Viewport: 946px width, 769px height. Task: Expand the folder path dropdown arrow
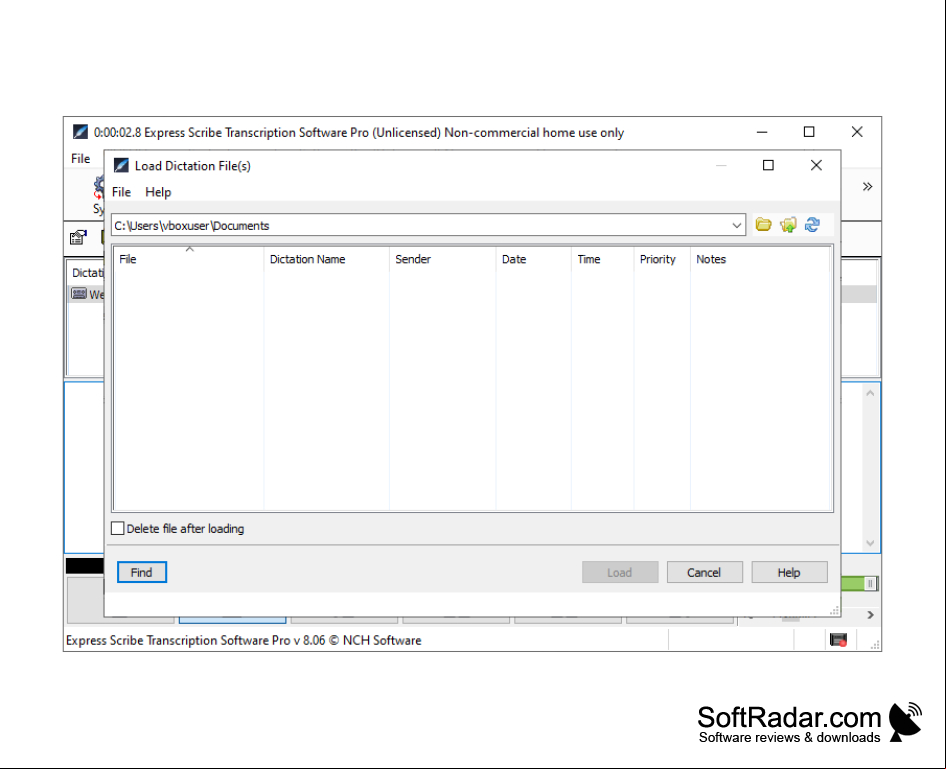pyautogui.click(x=737, y=225)
